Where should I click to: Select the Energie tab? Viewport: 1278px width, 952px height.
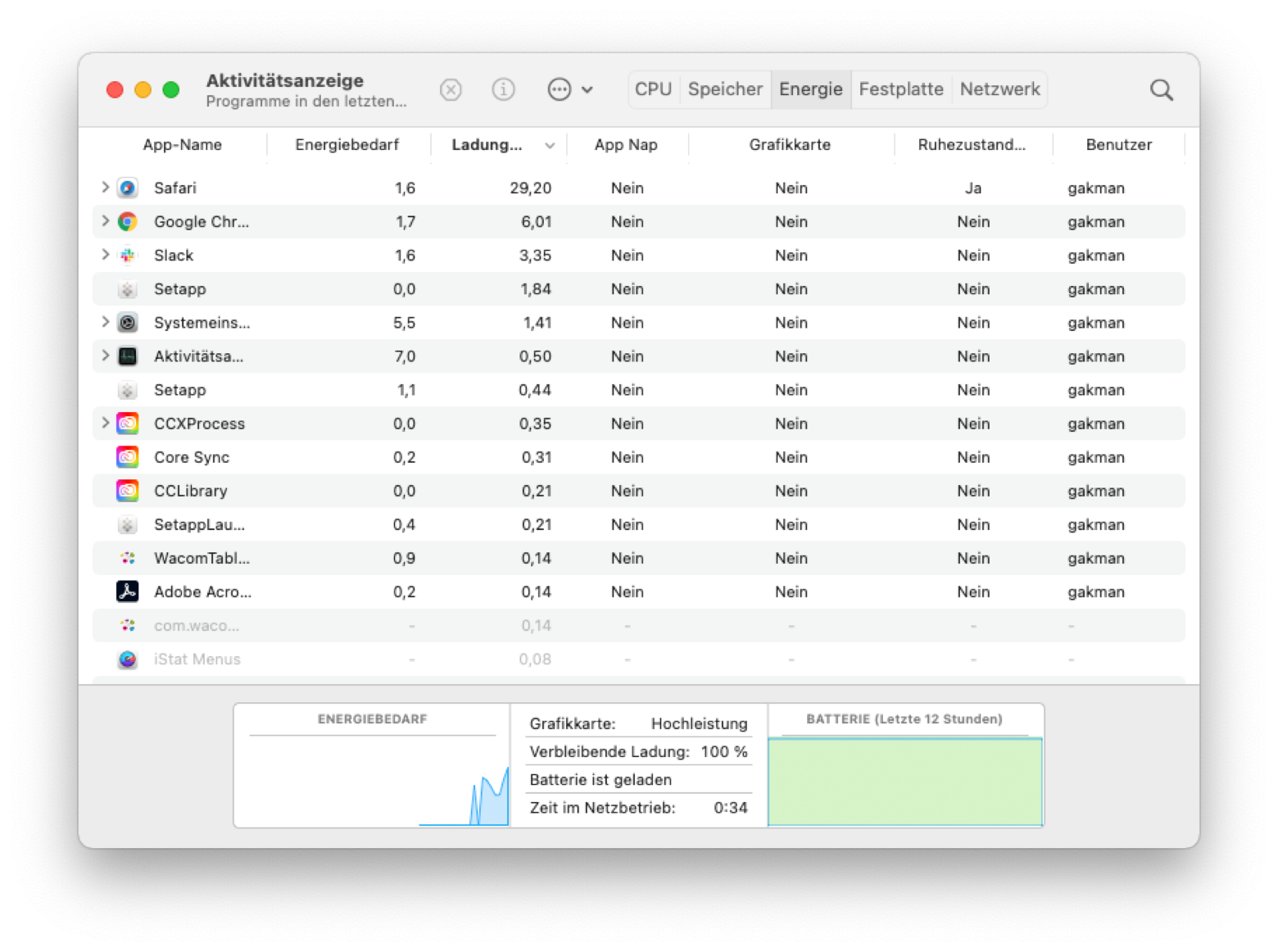810,89
